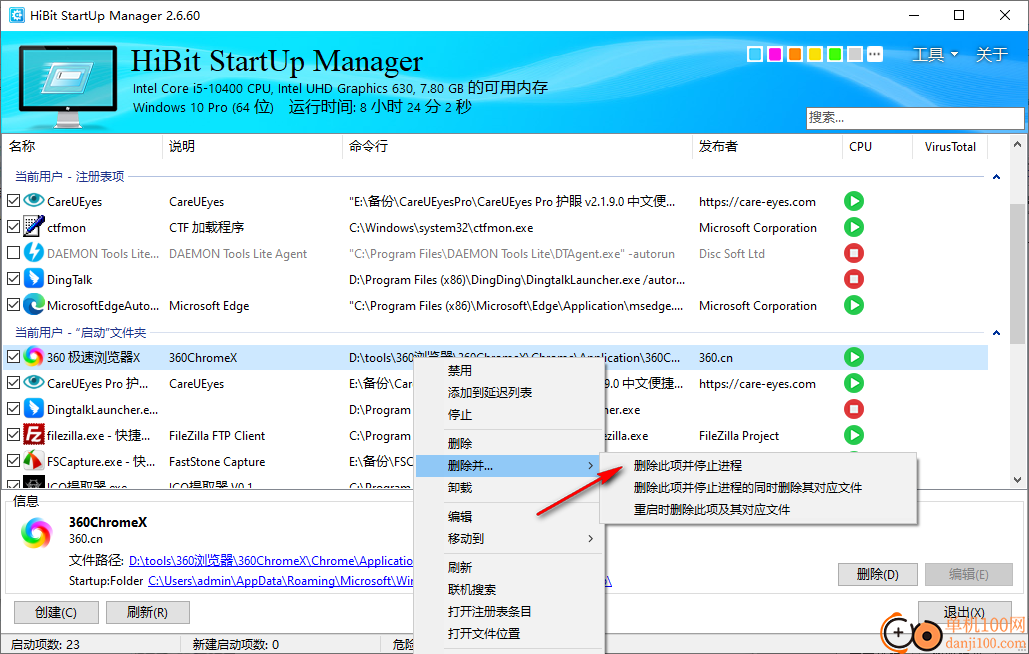
Task: Click the CareUEyes eye icon in registry section
Action: click(34, 201)
